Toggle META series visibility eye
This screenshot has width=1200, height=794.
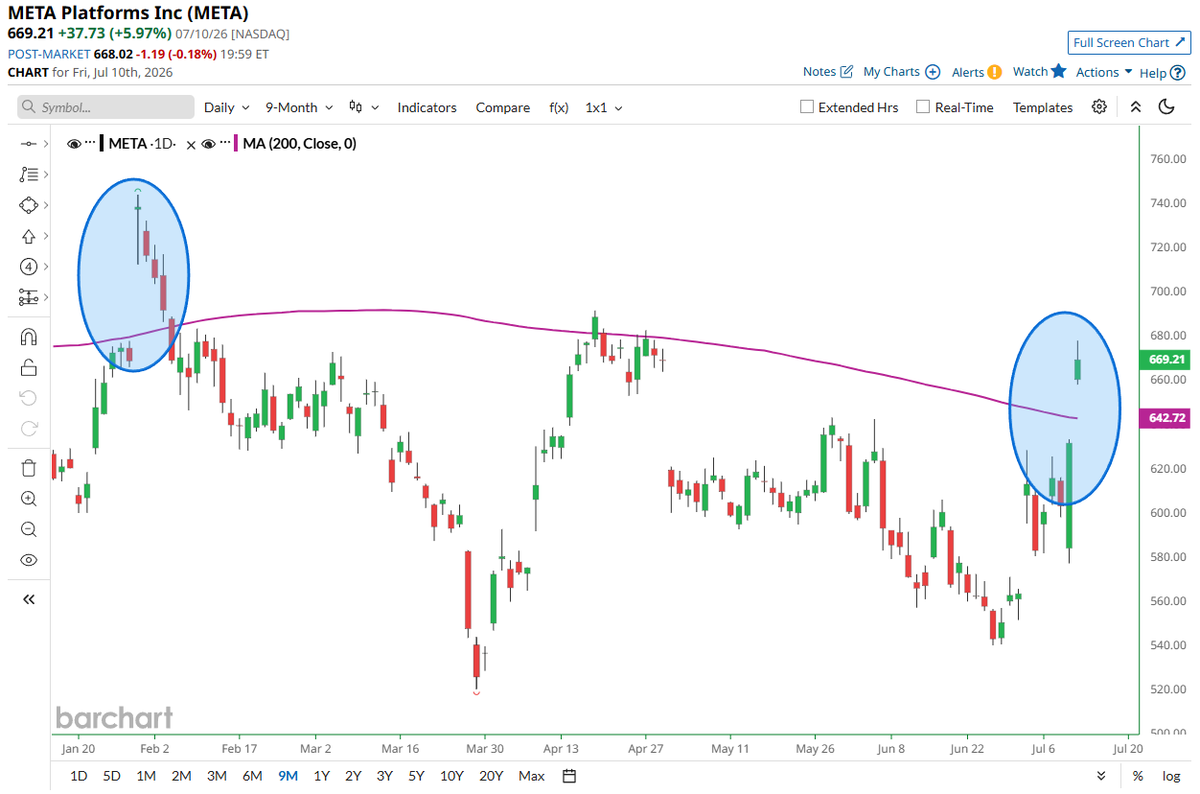coord(74,144)
